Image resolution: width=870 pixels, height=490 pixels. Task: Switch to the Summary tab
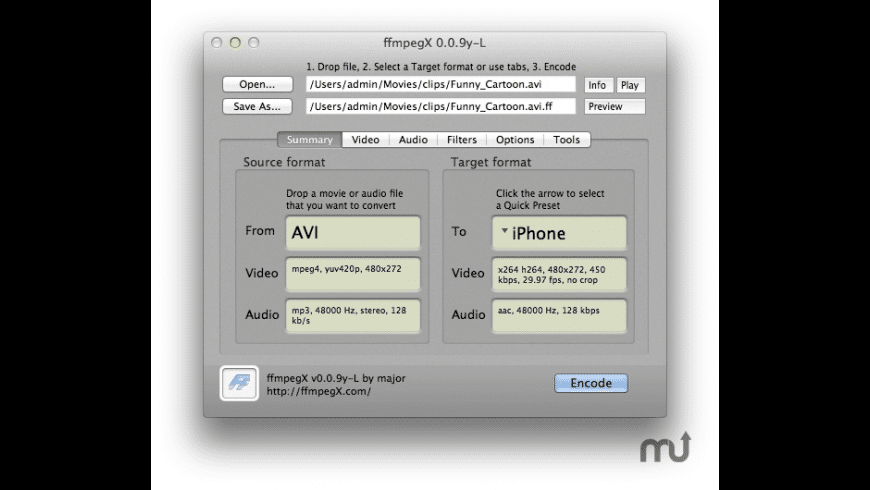(x=310, y=140)
